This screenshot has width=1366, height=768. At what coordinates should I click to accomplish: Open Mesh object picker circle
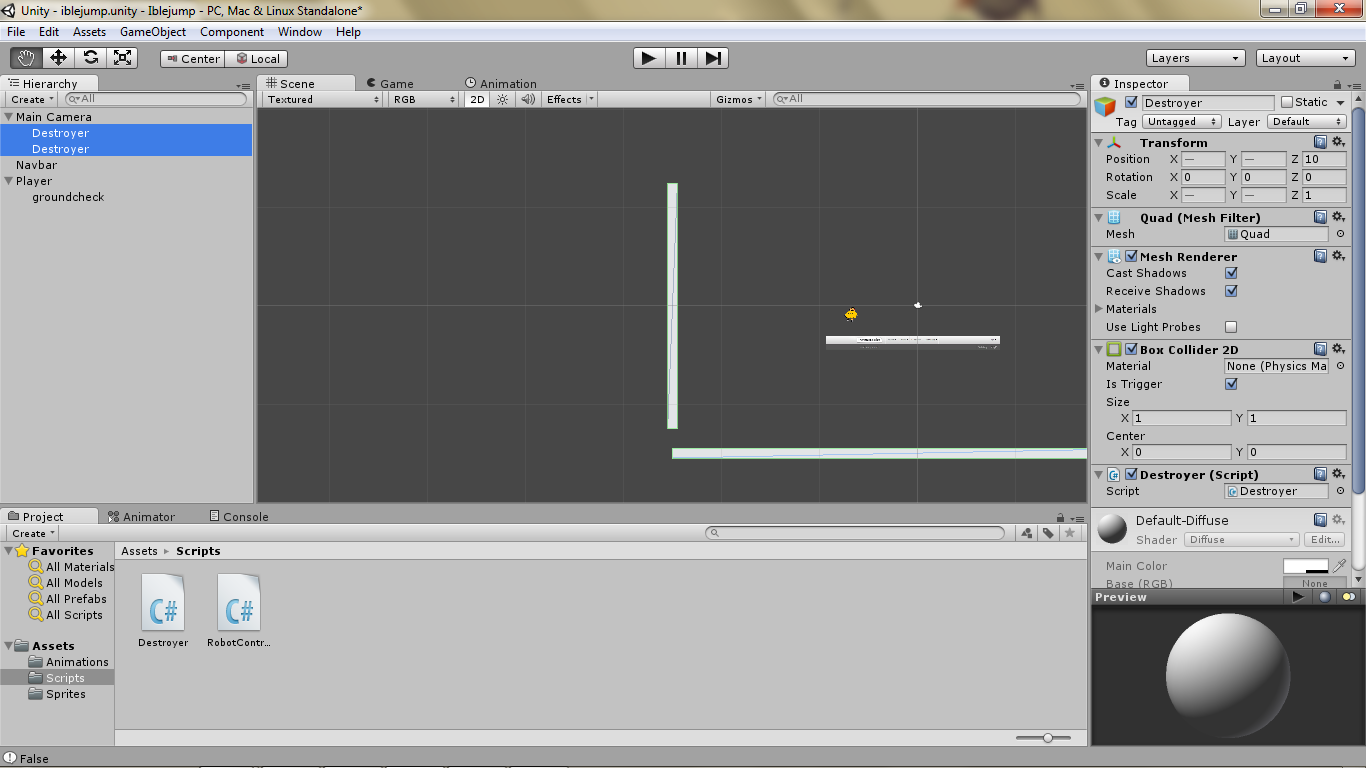[x=1340, y=234]
